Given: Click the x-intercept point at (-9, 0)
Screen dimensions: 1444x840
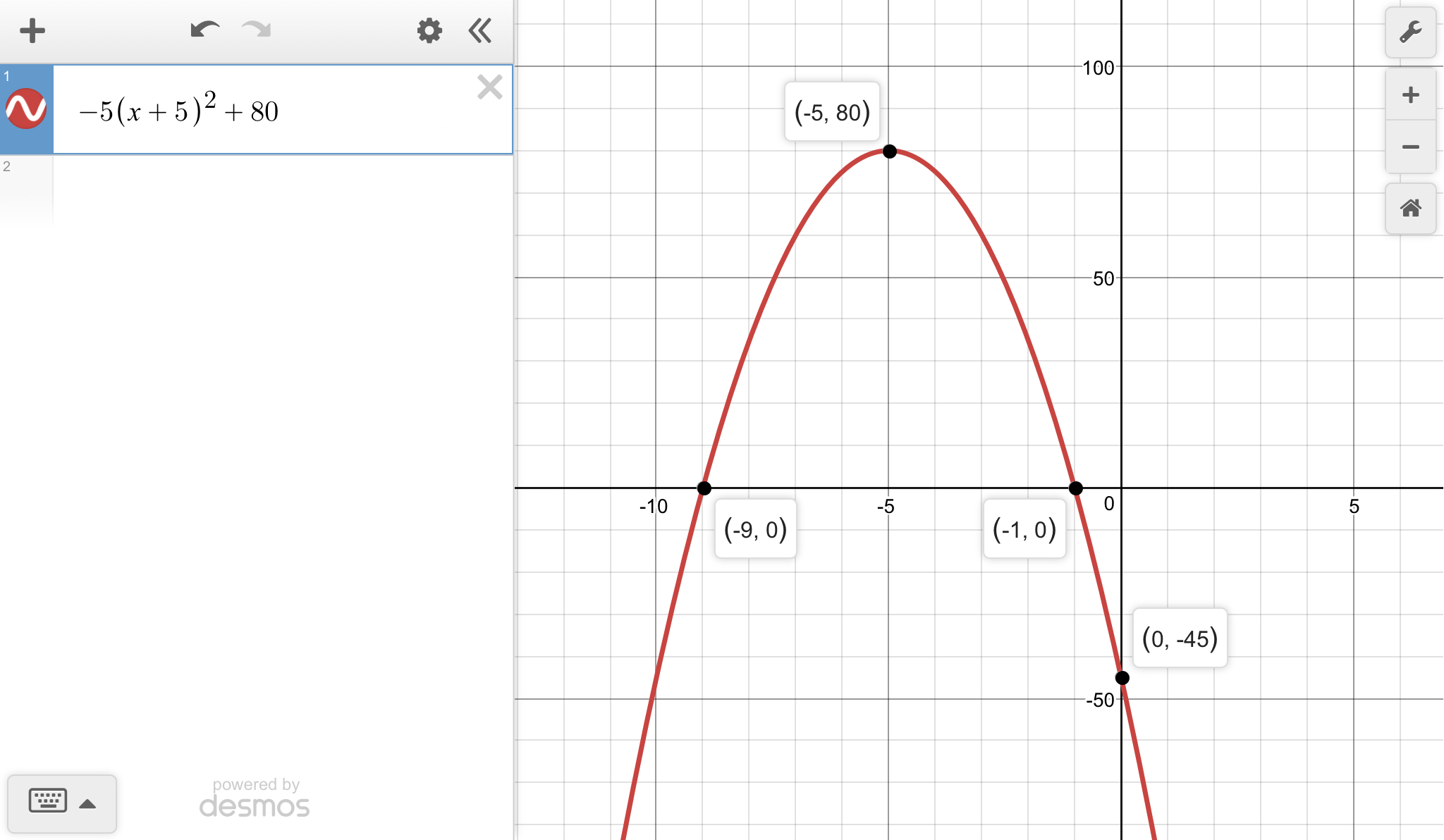Looking at the screenshot, I should [x=704, y=488].
